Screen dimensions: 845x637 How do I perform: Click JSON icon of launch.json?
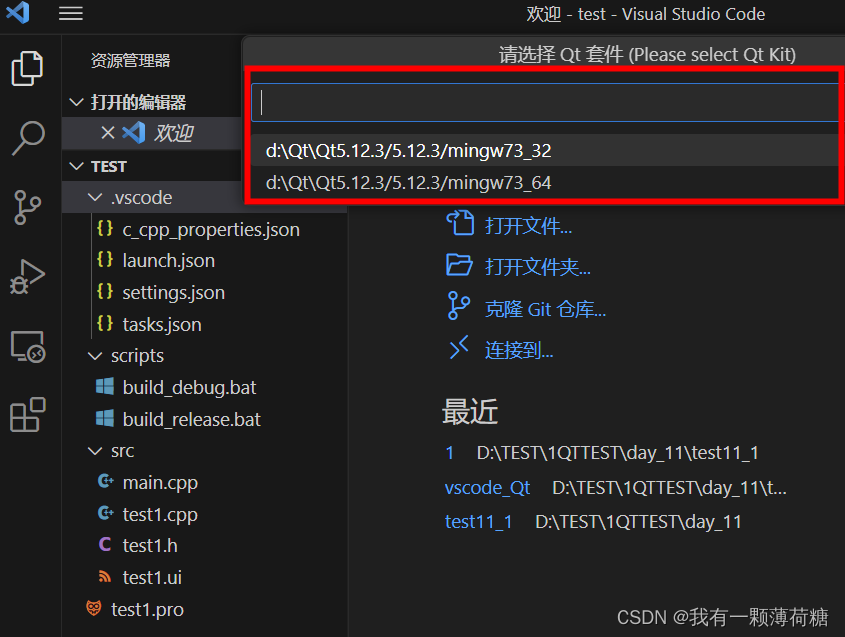[105, 260]
